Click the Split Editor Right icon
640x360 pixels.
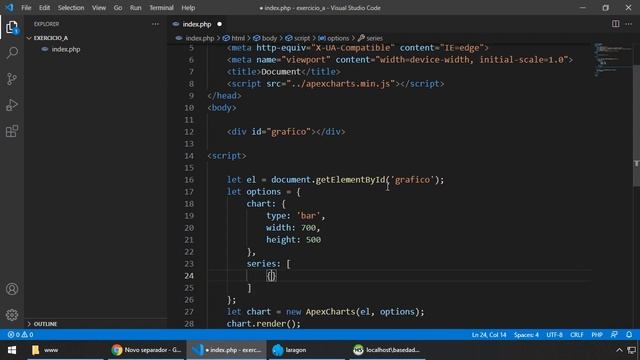click(616, 24)
